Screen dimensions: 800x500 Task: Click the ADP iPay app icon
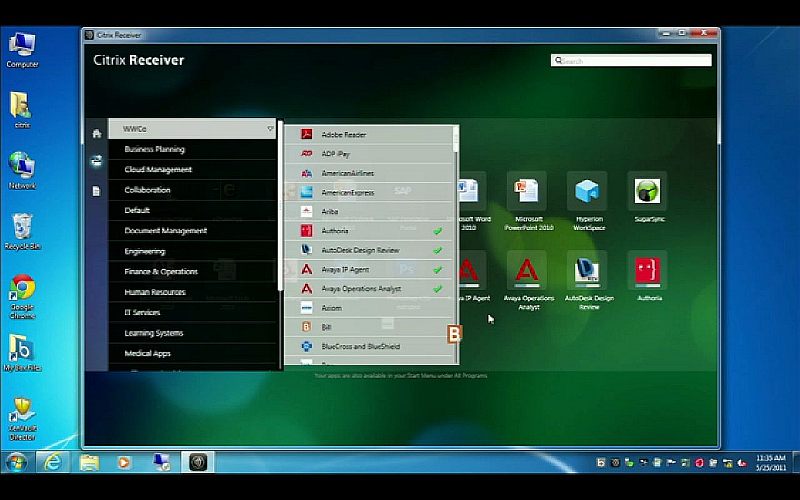click(306, 154)
